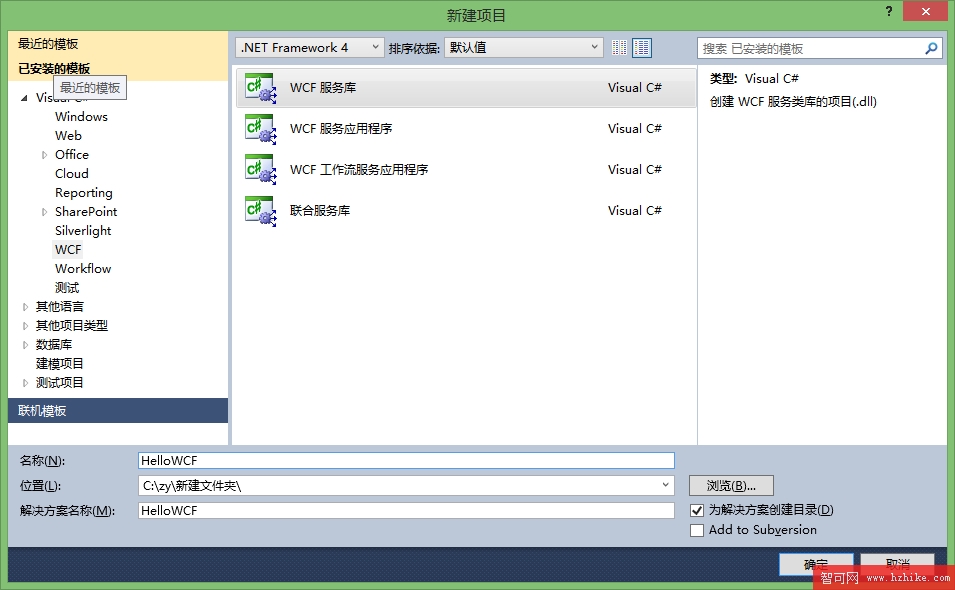Switch to small icons view
This screenshot has width=955, height=590.
pos(619,47)
